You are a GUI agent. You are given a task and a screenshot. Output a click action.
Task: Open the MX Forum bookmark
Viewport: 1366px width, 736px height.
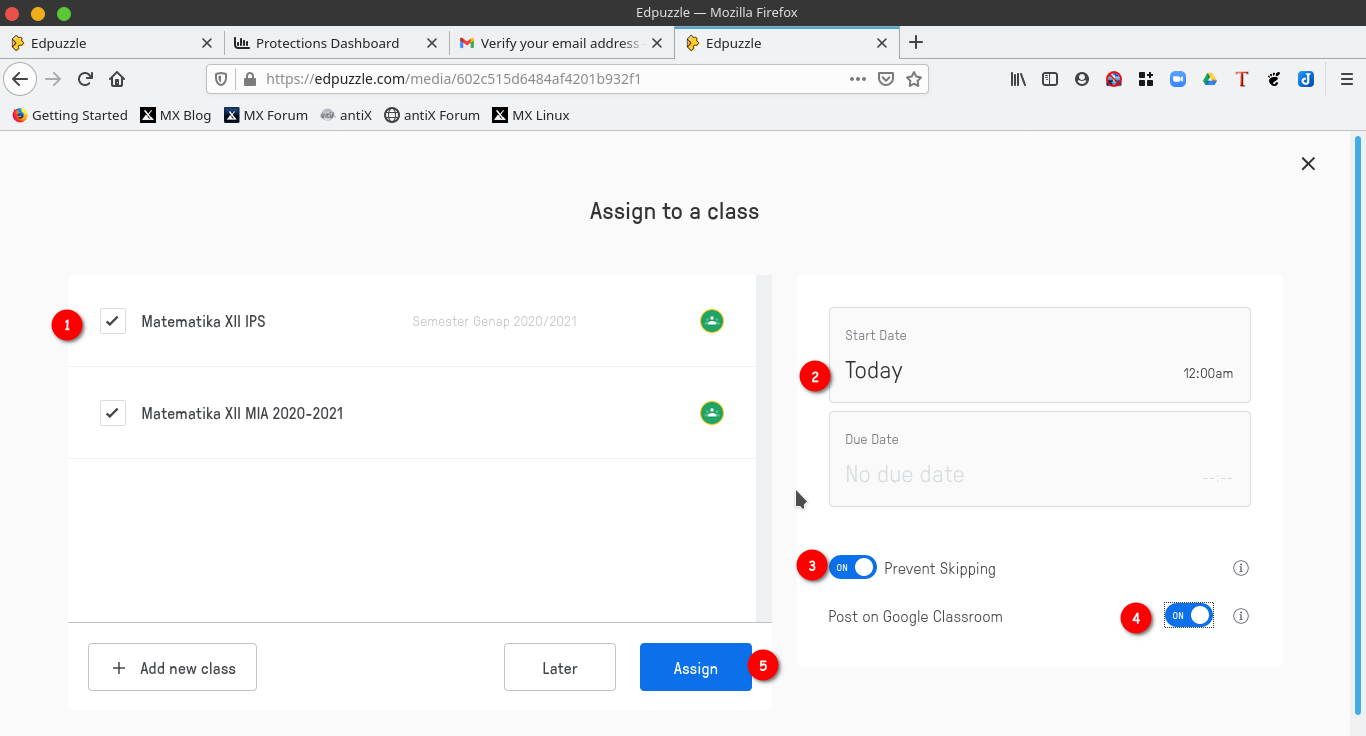coord(266,115)
